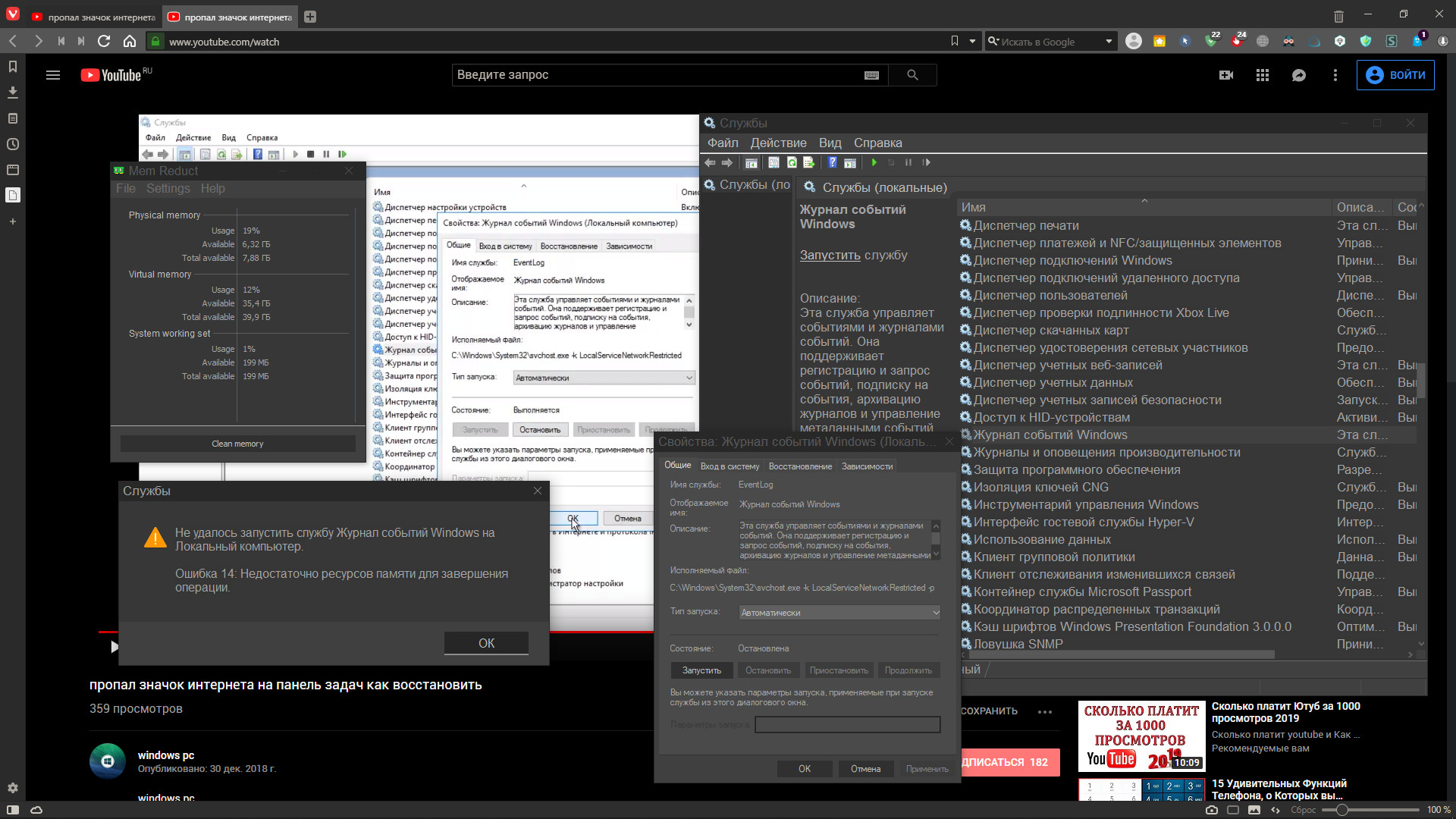Click the СОХРАНИТЬ button under the video

(x=989, y=711)
